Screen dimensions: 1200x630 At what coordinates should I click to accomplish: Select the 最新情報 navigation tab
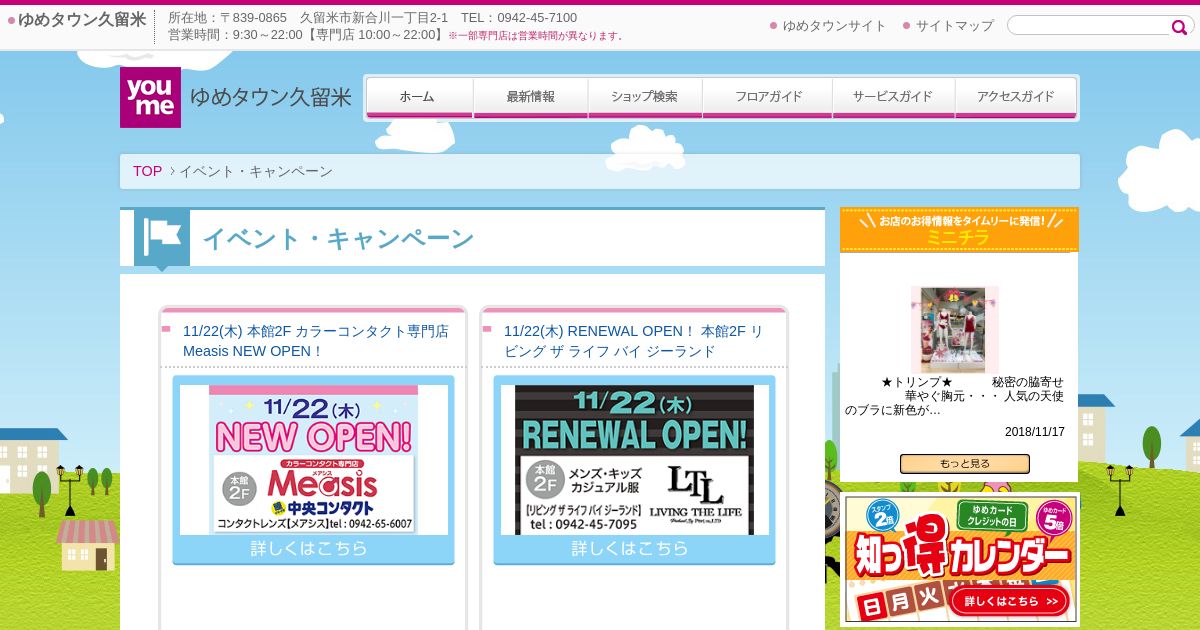530,98
